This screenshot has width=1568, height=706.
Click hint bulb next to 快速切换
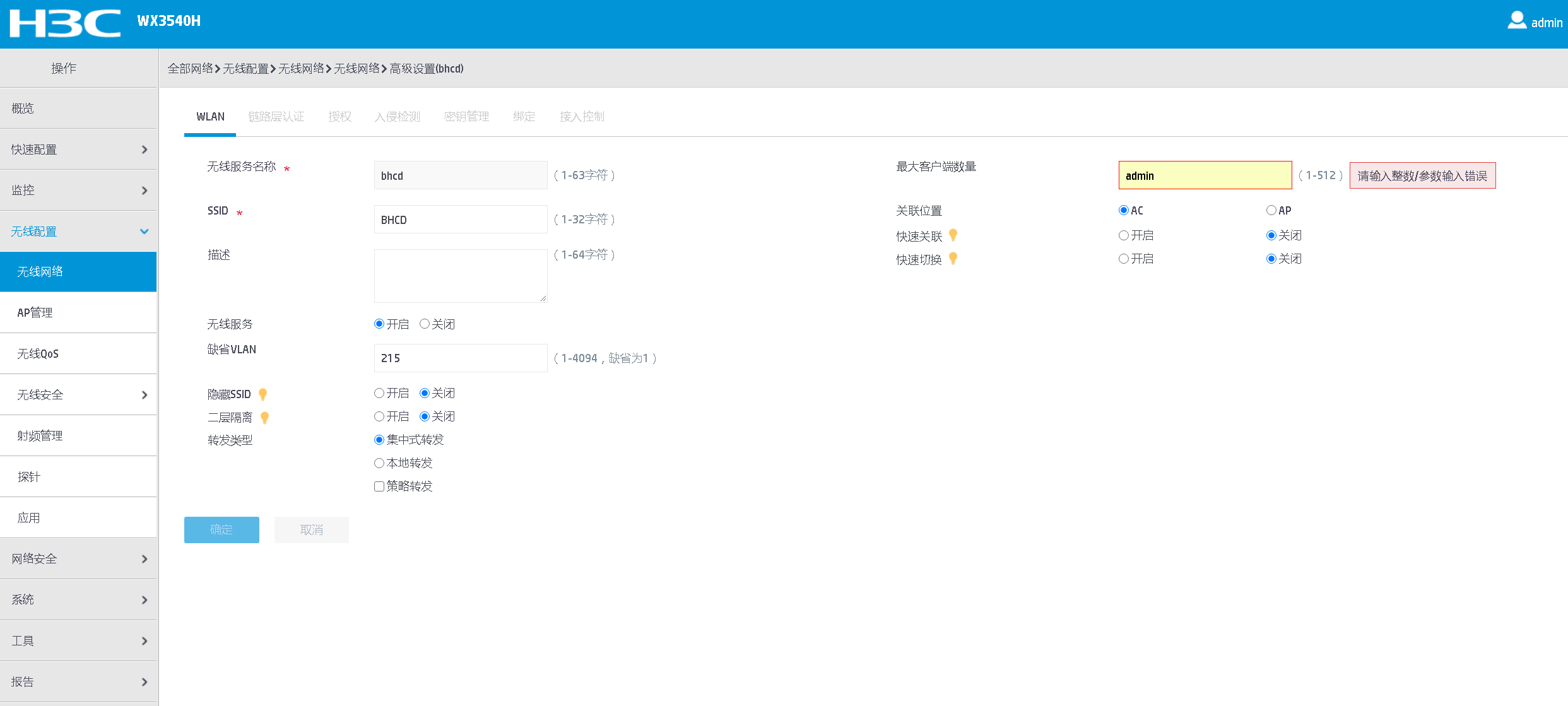tap(953, 259)
